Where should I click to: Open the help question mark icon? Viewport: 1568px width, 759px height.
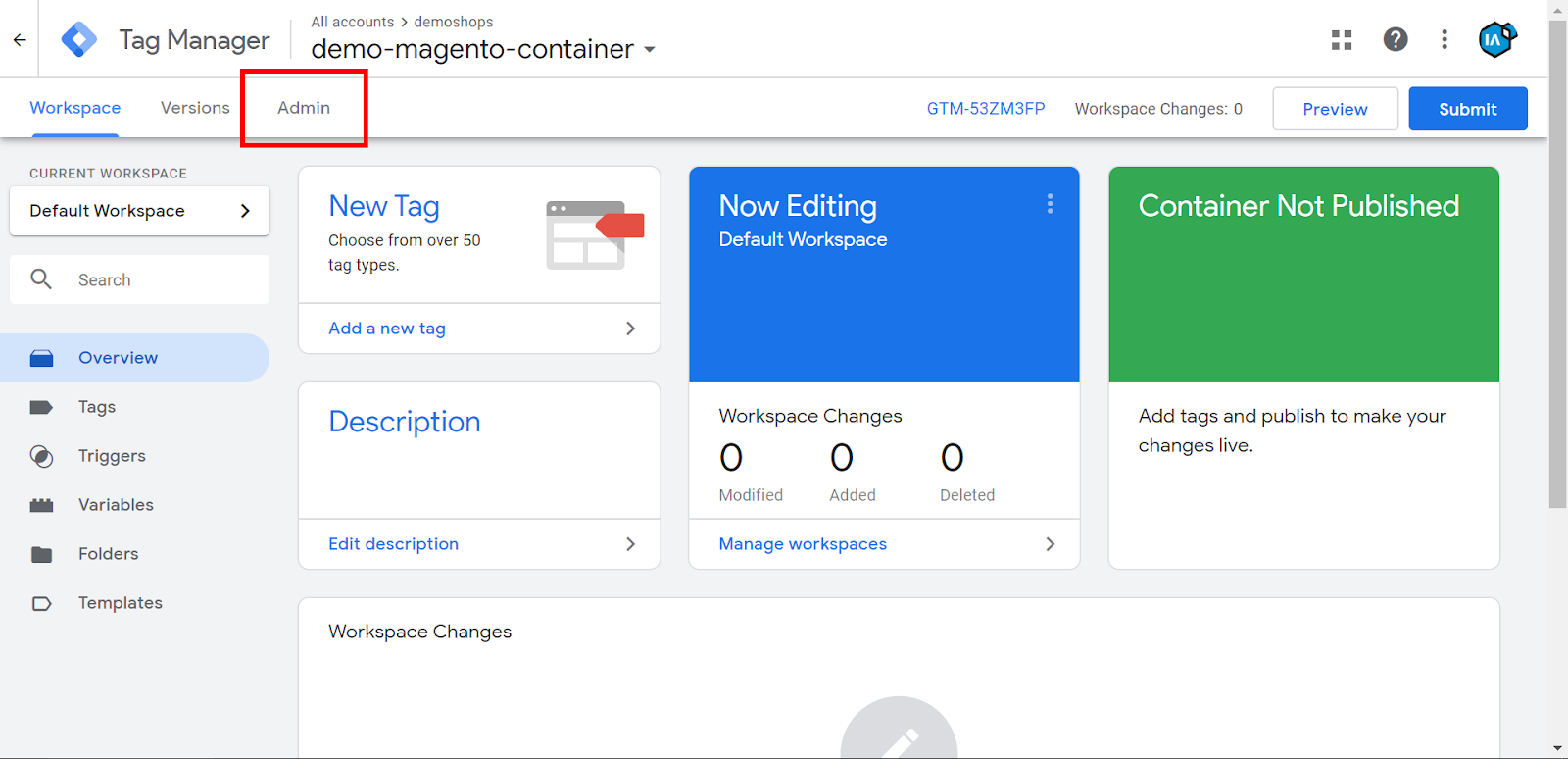point(1396,40)
